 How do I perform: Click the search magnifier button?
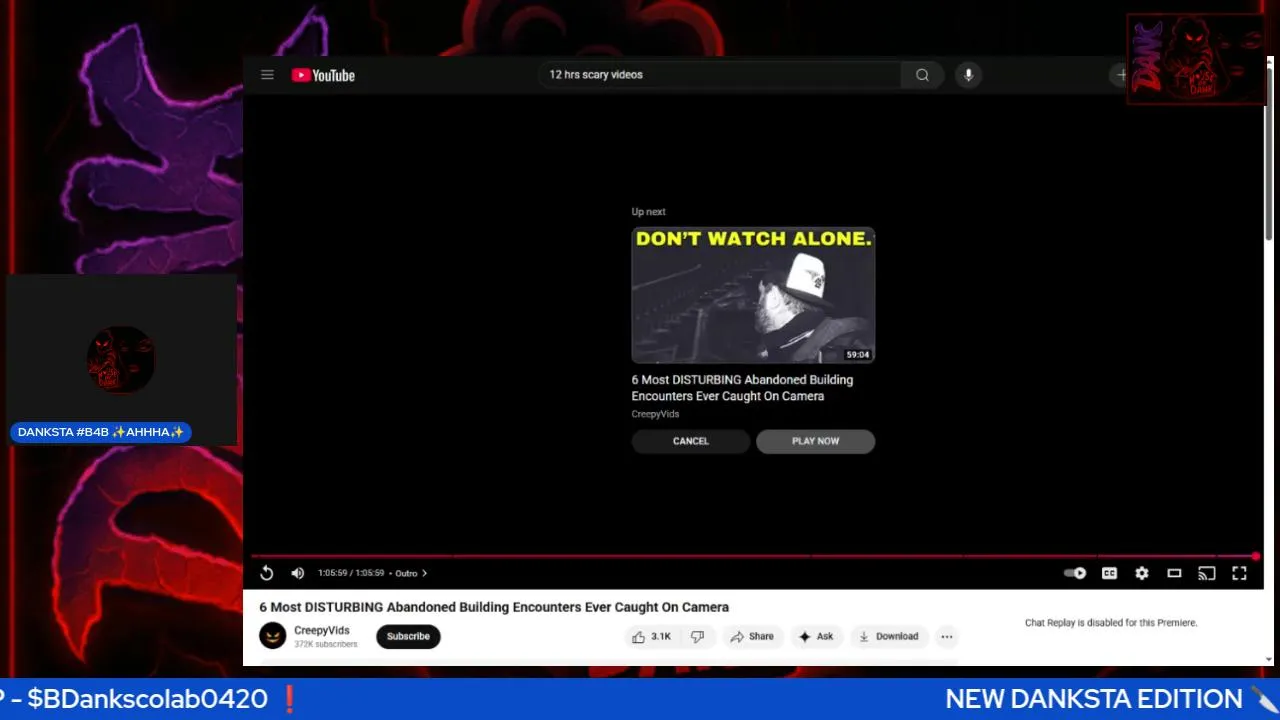(x=922, y=75)
